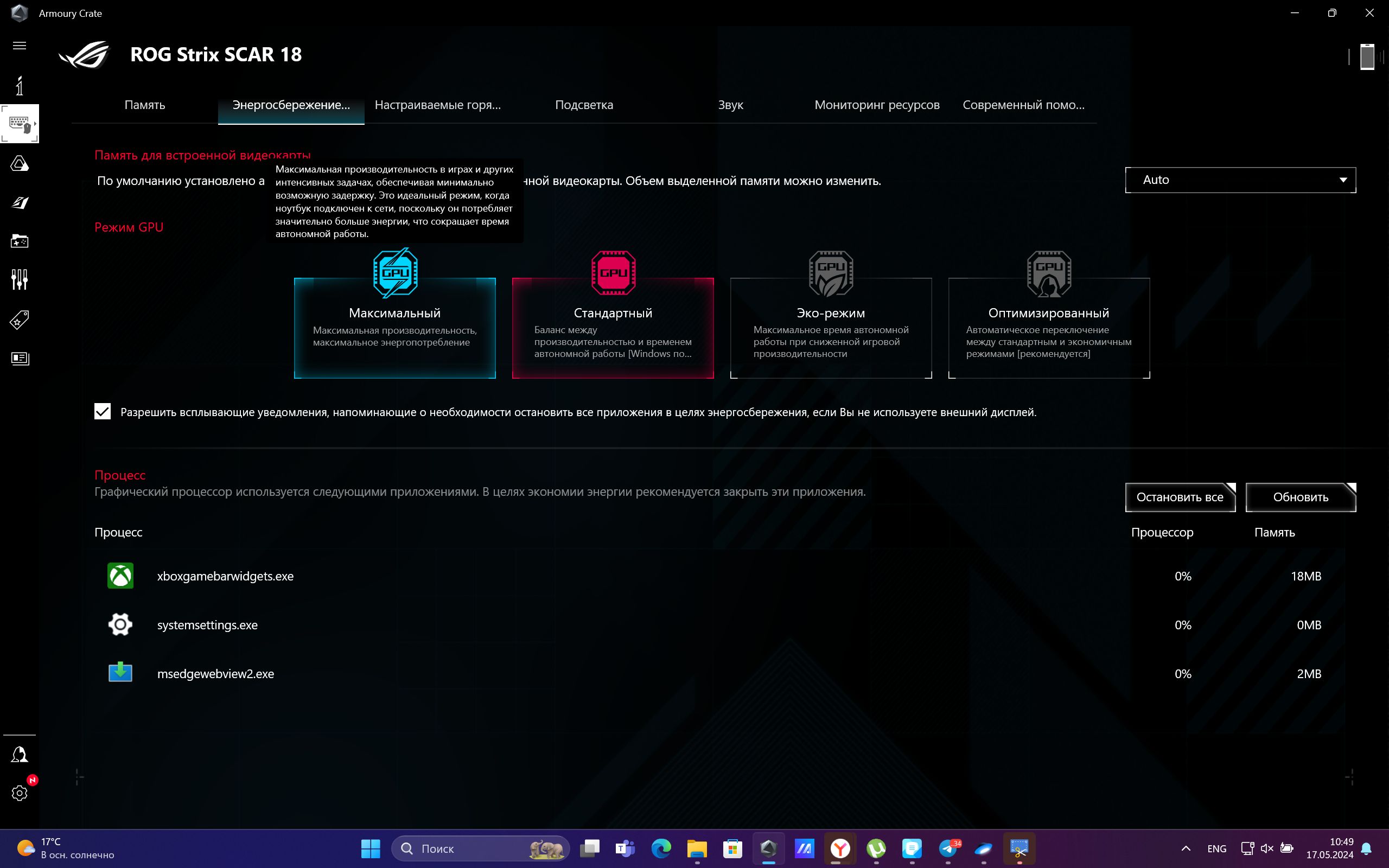This screenshot has width=1389, height=868.
Task: Click the xboxgamebarwidgets.exe Xbox icon
Action: click(x=120, y=576)
